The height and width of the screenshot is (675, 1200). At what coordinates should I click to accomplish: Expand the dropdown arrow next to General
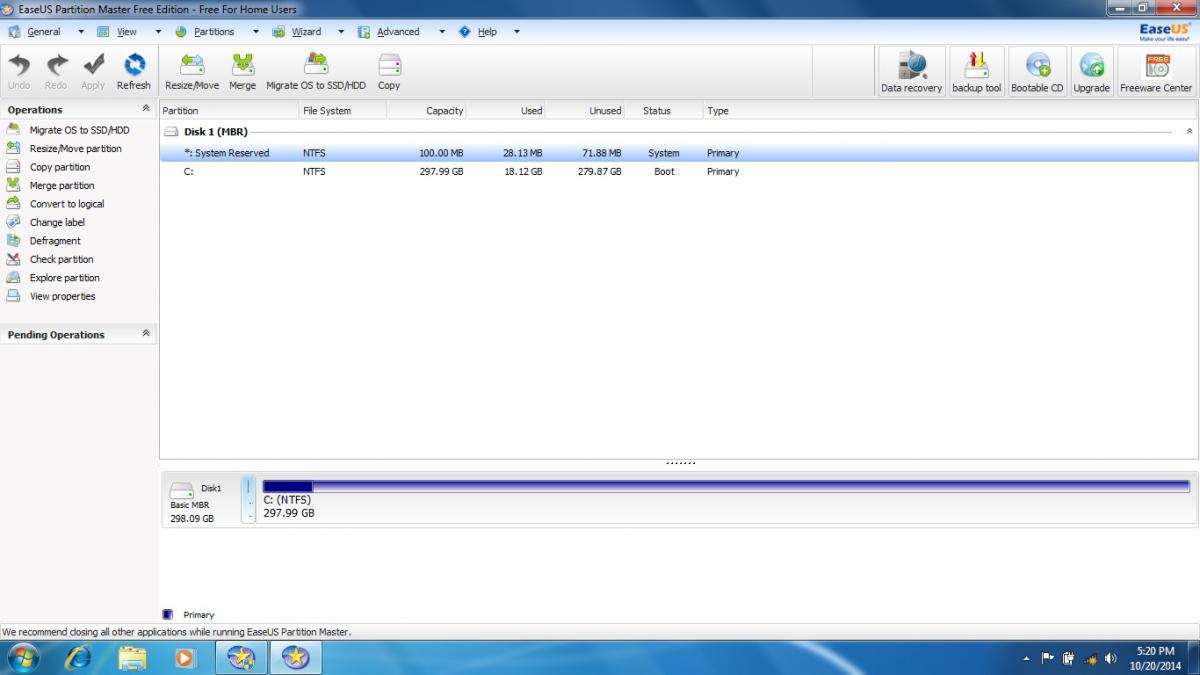(81, 31)
